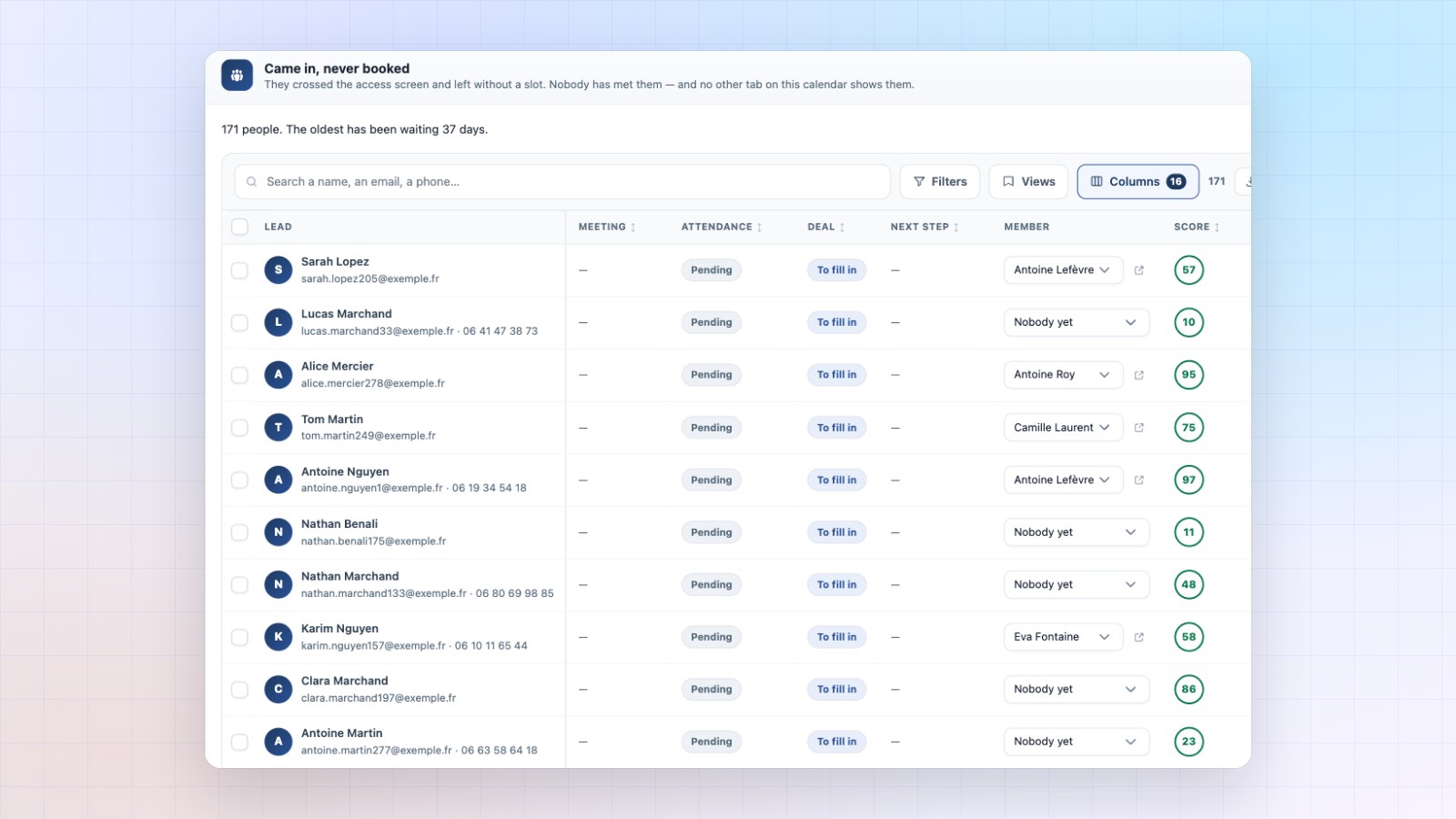Tick the select-all checkbox in the header
Screen dimensions: 1456x819
239,227
